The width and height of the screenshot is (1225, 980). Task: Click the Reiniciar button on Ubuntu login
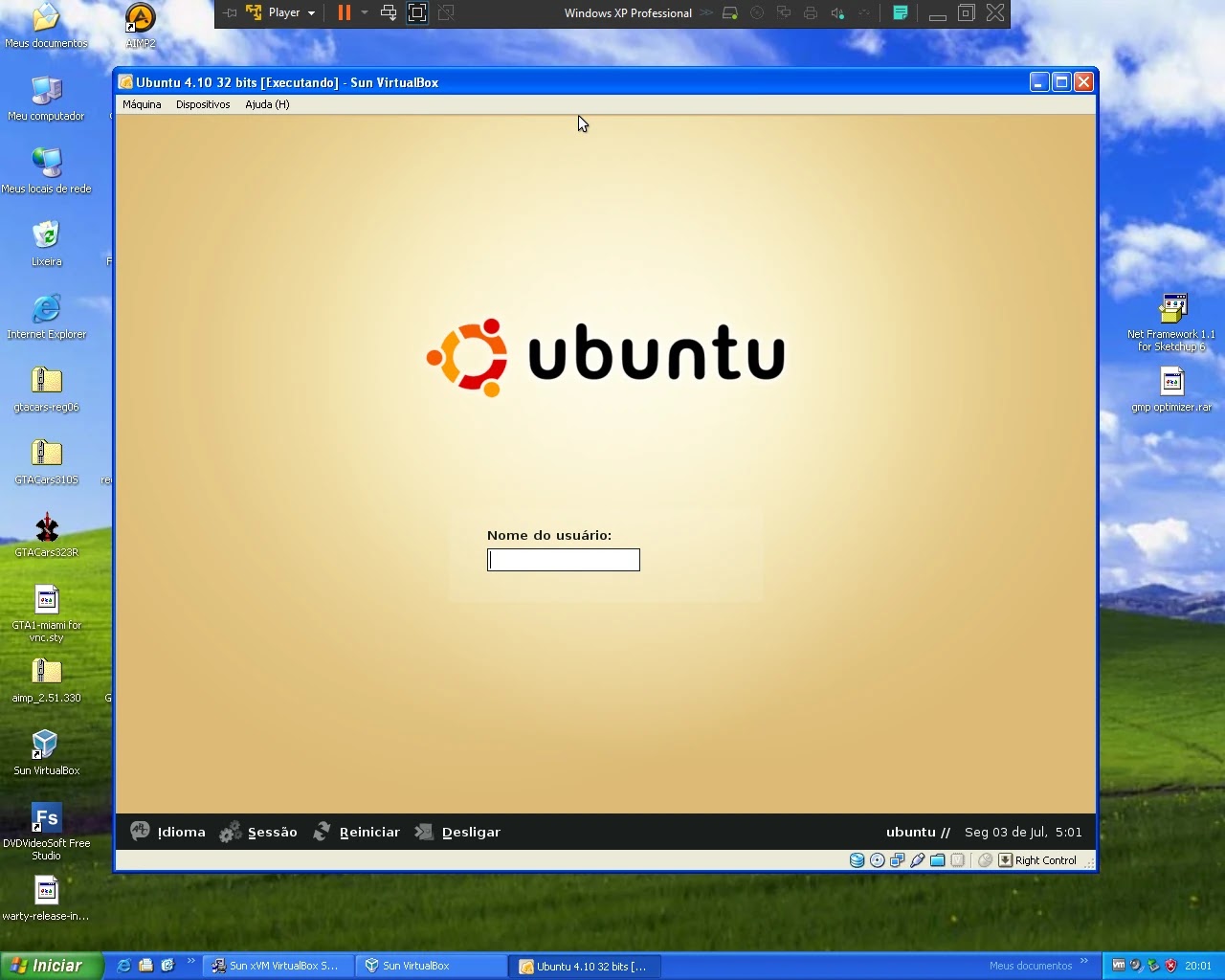(356, 832)
